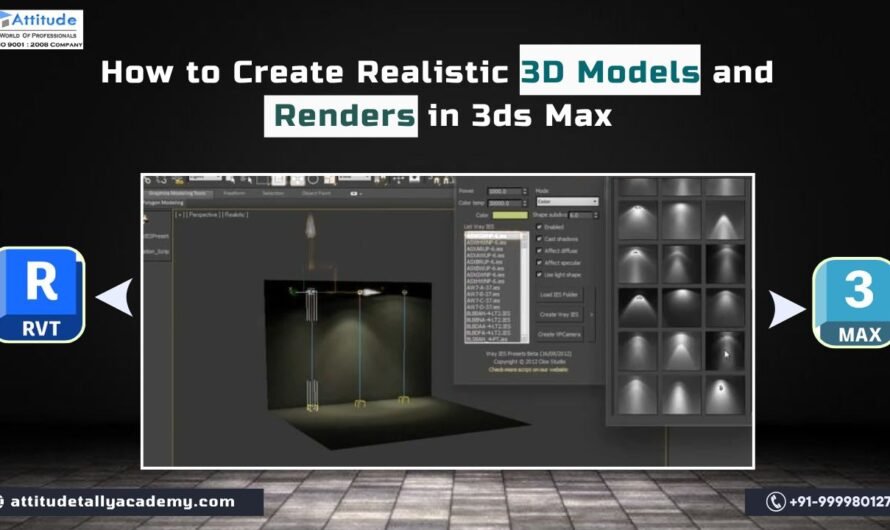Click the Attitude logo in the corner
890x530 pixels.
click(41, 29)
